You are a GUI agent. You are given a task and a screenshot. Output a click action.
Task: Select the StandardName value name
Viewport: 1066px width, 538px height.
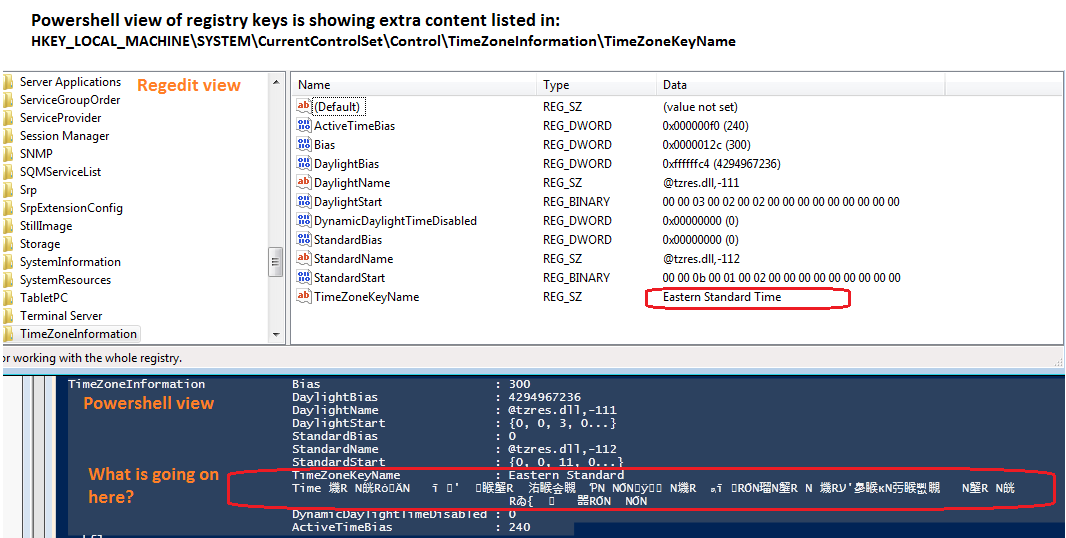(x=354, y=259)
